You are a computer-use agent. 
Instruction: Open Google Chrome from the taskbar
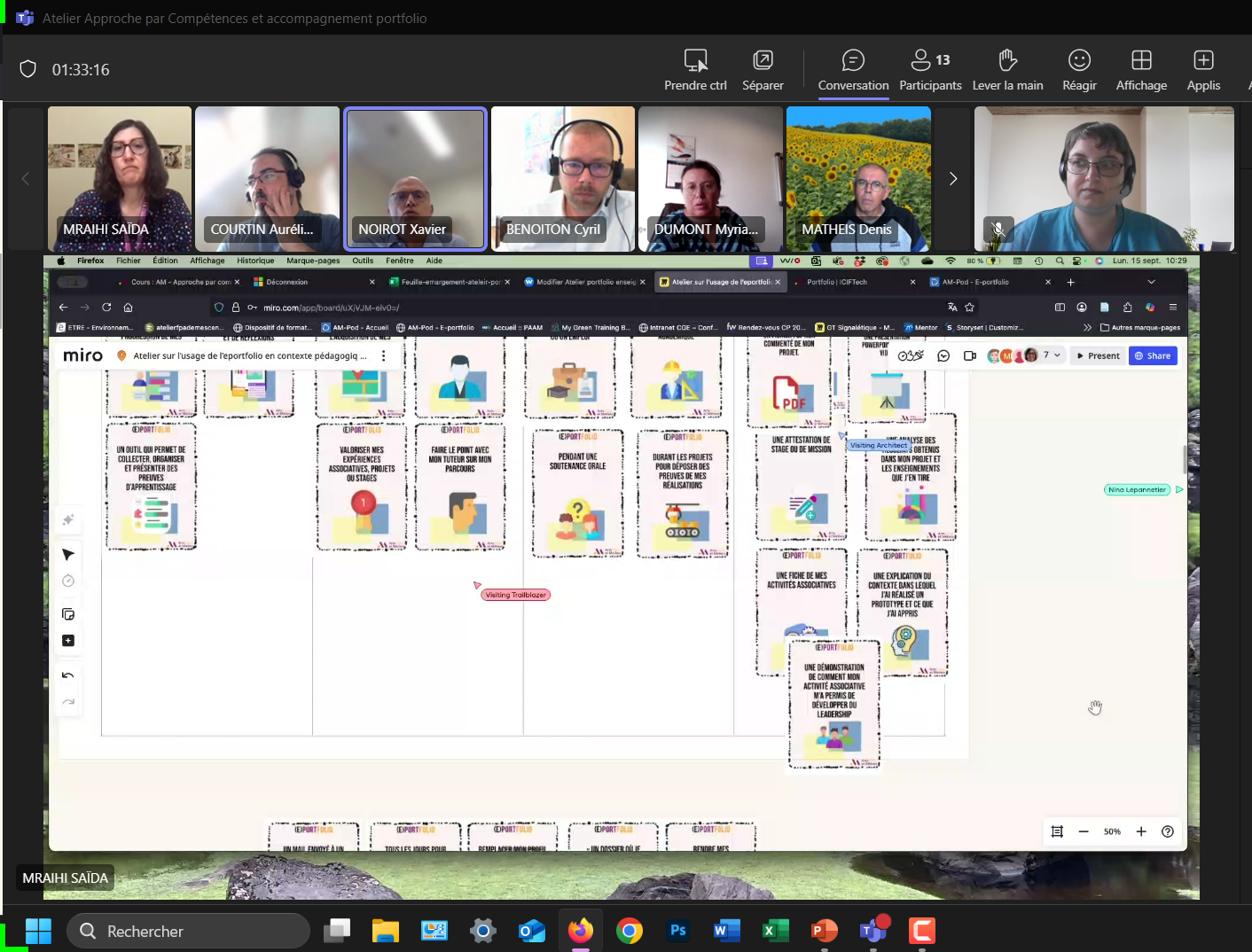(630, 931)
